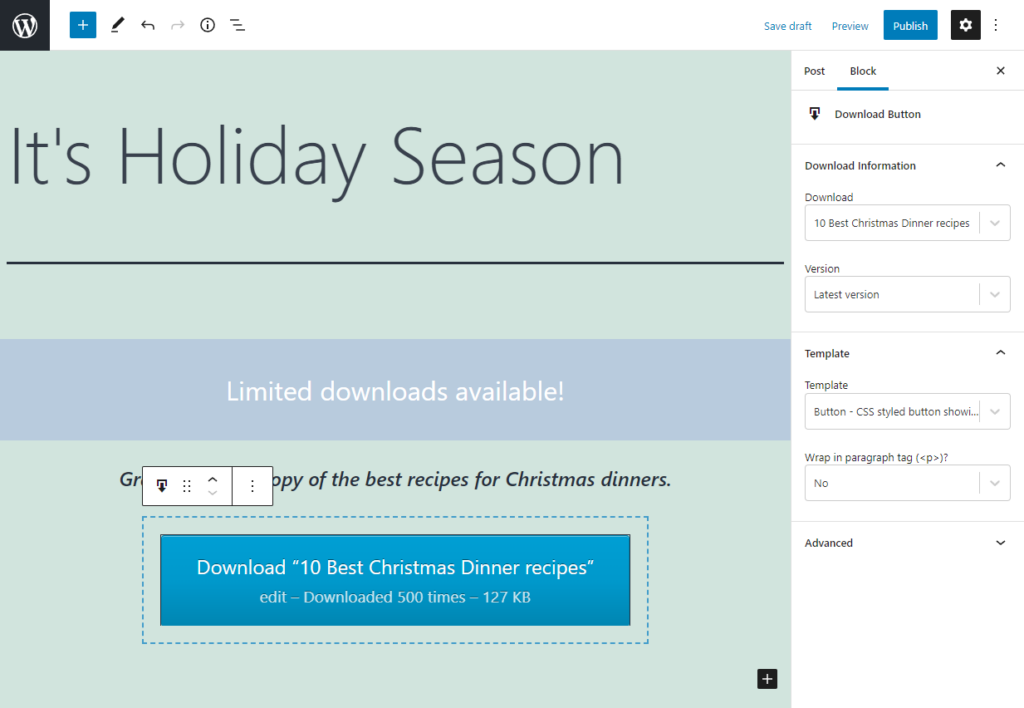The width and height of the screenshot is (1024, 708).
Task: Open the Version dropdown
Action: [x=907, y=295]
